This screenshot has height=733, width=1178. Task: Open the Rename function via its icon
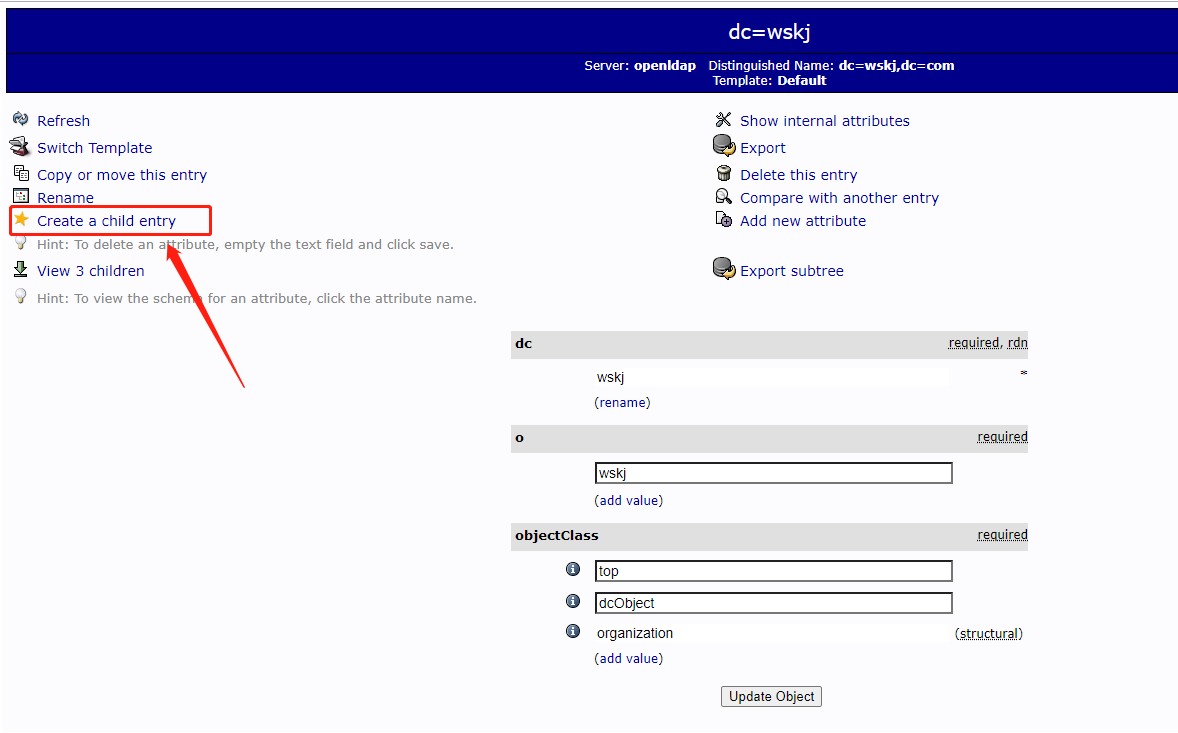21,196
